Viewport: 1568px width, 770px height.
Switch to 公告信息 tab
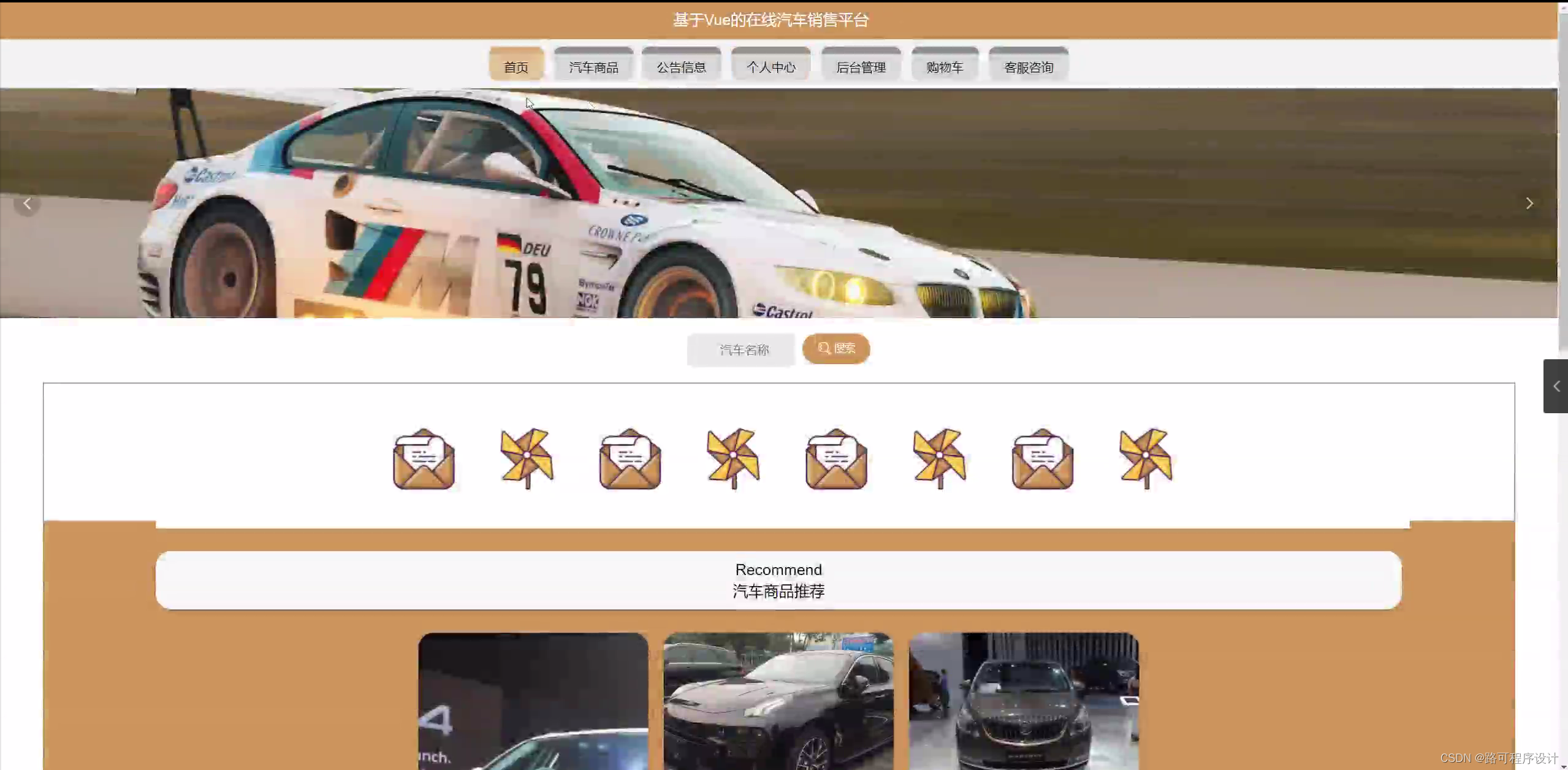click(x=681, y=66)
